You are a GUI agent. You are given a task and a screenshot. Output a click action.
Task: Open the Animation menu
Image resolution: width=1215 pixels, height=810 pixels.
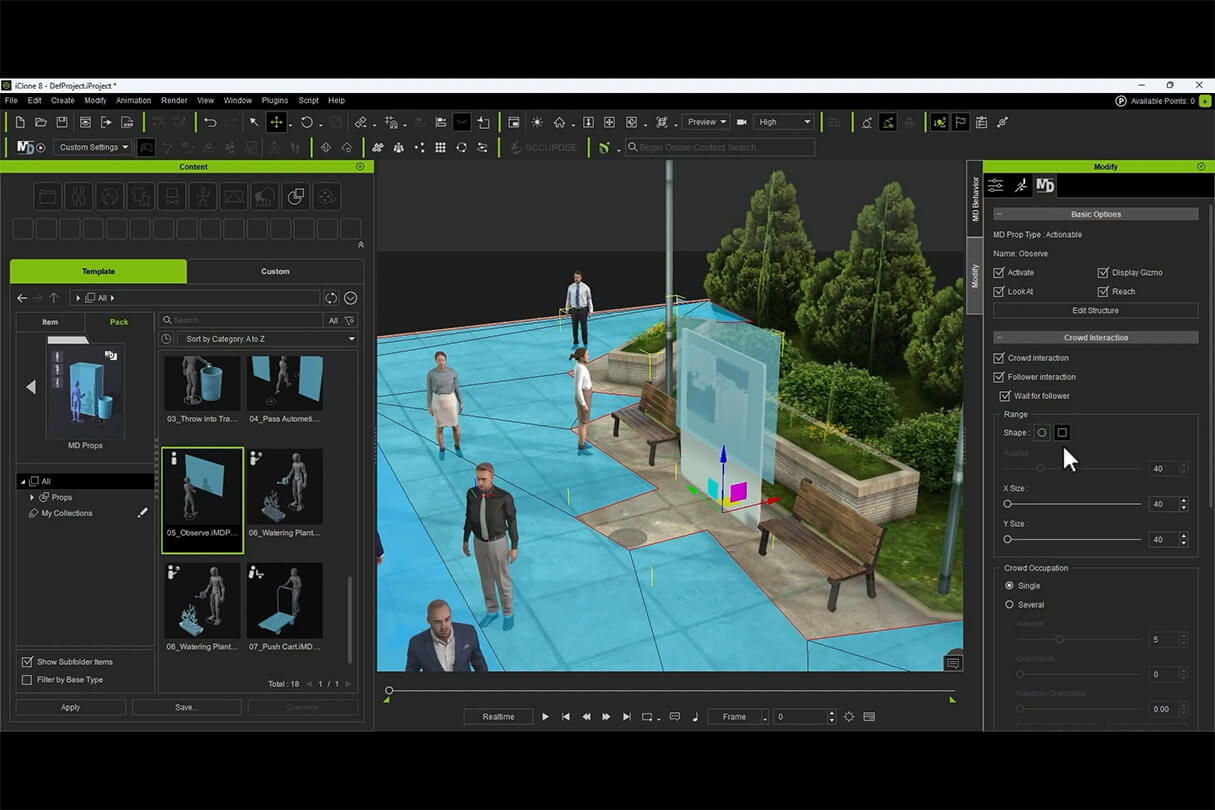click(x=133, y=100)
